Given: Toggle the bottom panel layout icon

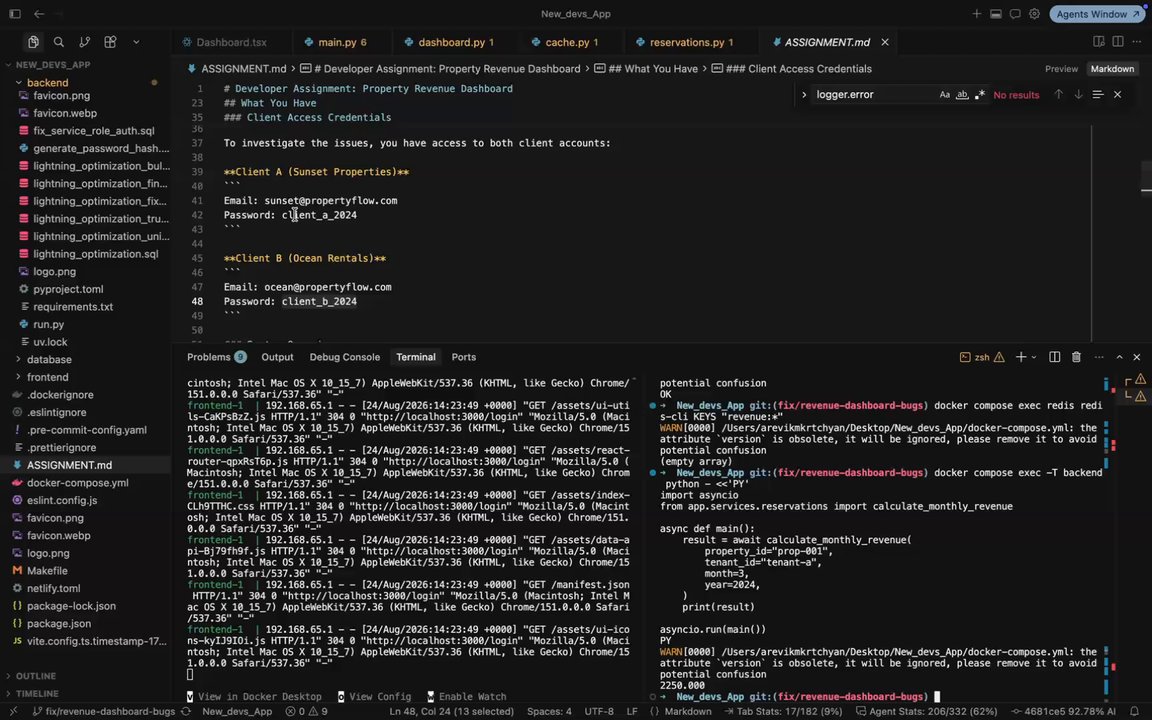Looking at the screenshot, I should pyautogui.click(x=996, y=14).
